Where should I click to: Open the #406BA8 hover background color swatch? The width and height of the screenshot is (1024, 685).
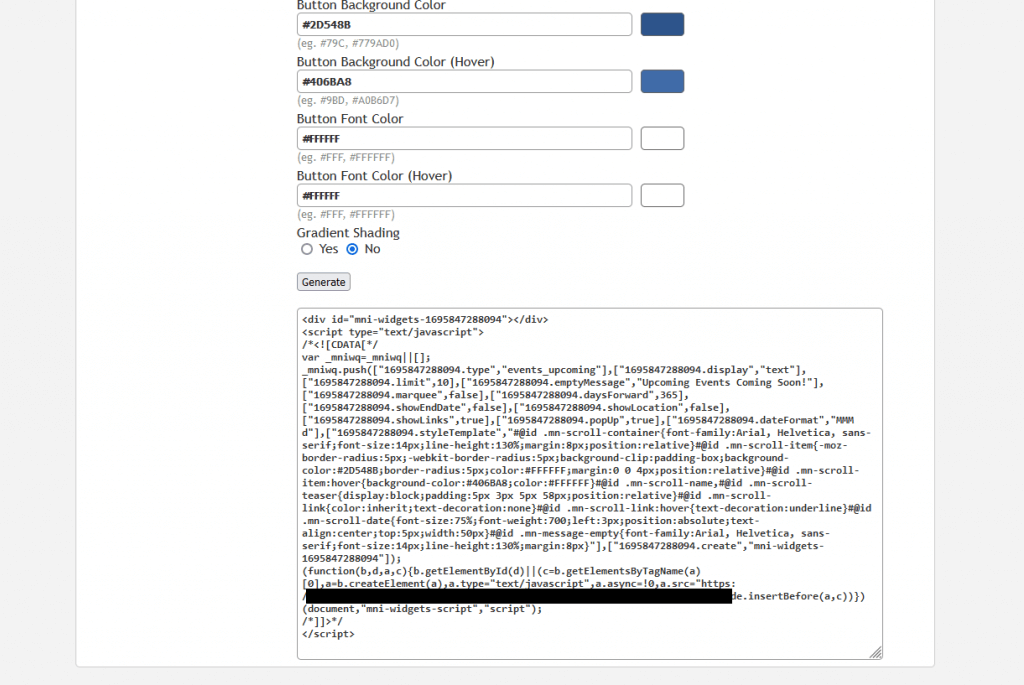pyautogui.click(x=662, y=81)
